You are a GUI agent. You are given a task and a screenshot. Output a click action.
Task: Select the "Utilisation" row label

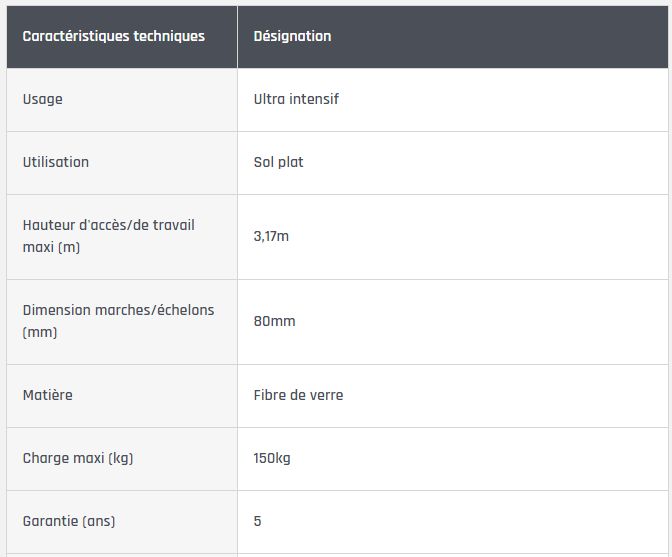tap(55, 162)
